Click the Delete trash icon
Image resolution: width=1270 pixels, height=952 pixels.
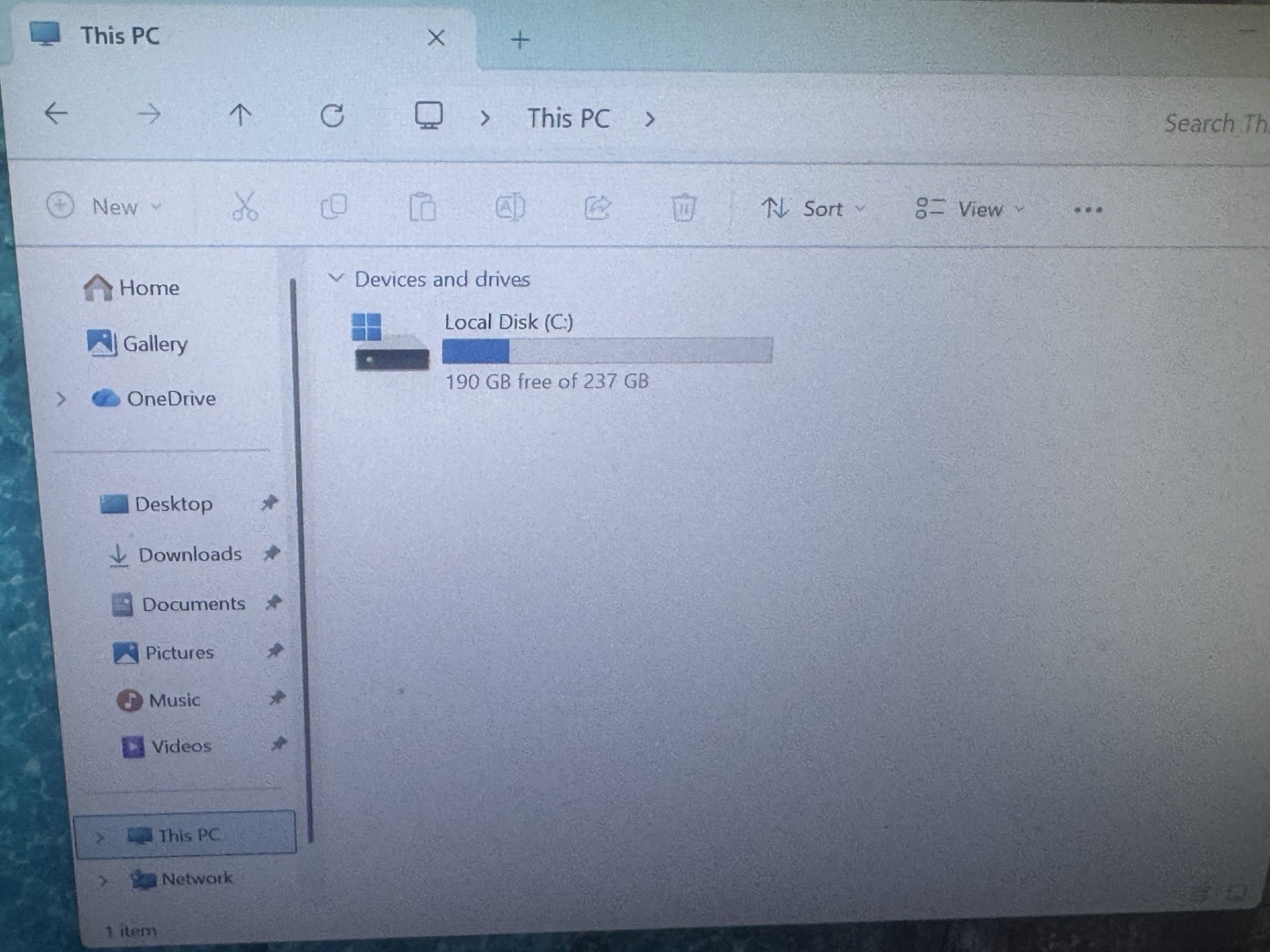coord(683,209)
